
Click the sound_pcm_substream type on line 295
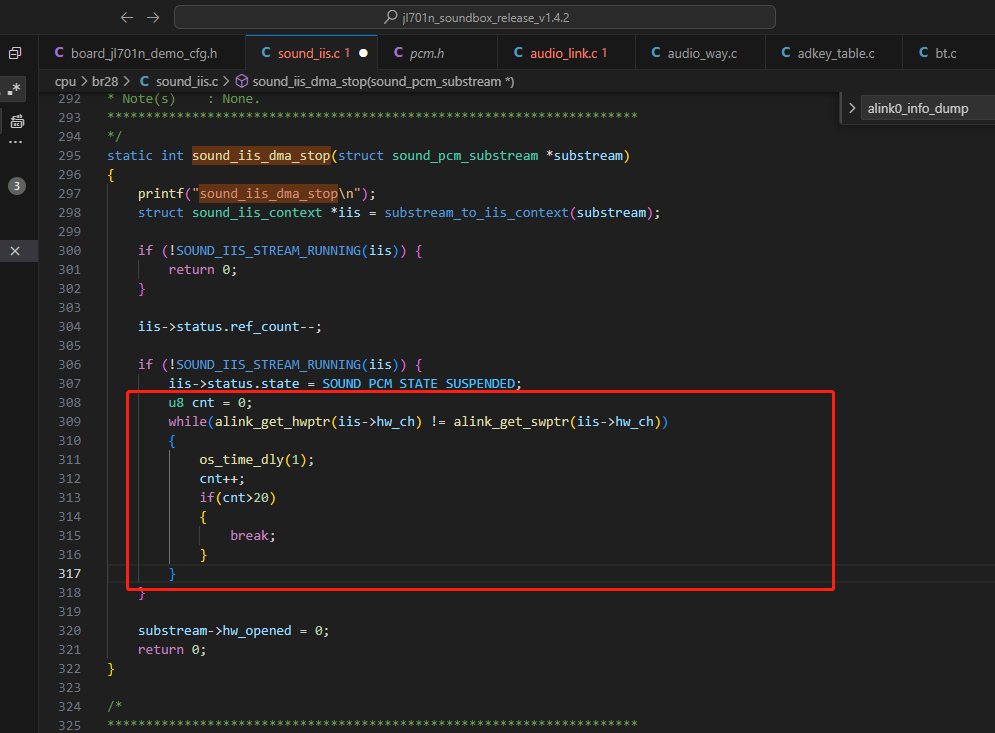click(465, 155)
